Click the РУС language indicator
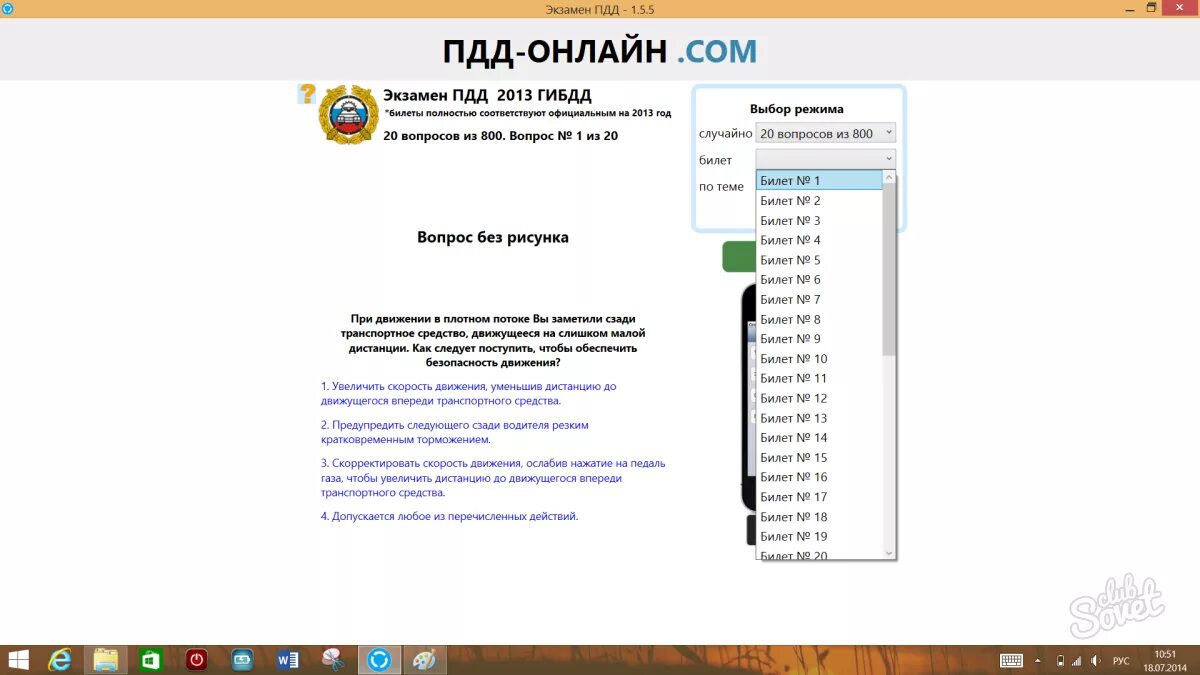This screenshot has height=675, width=1200. (1121, 661)
